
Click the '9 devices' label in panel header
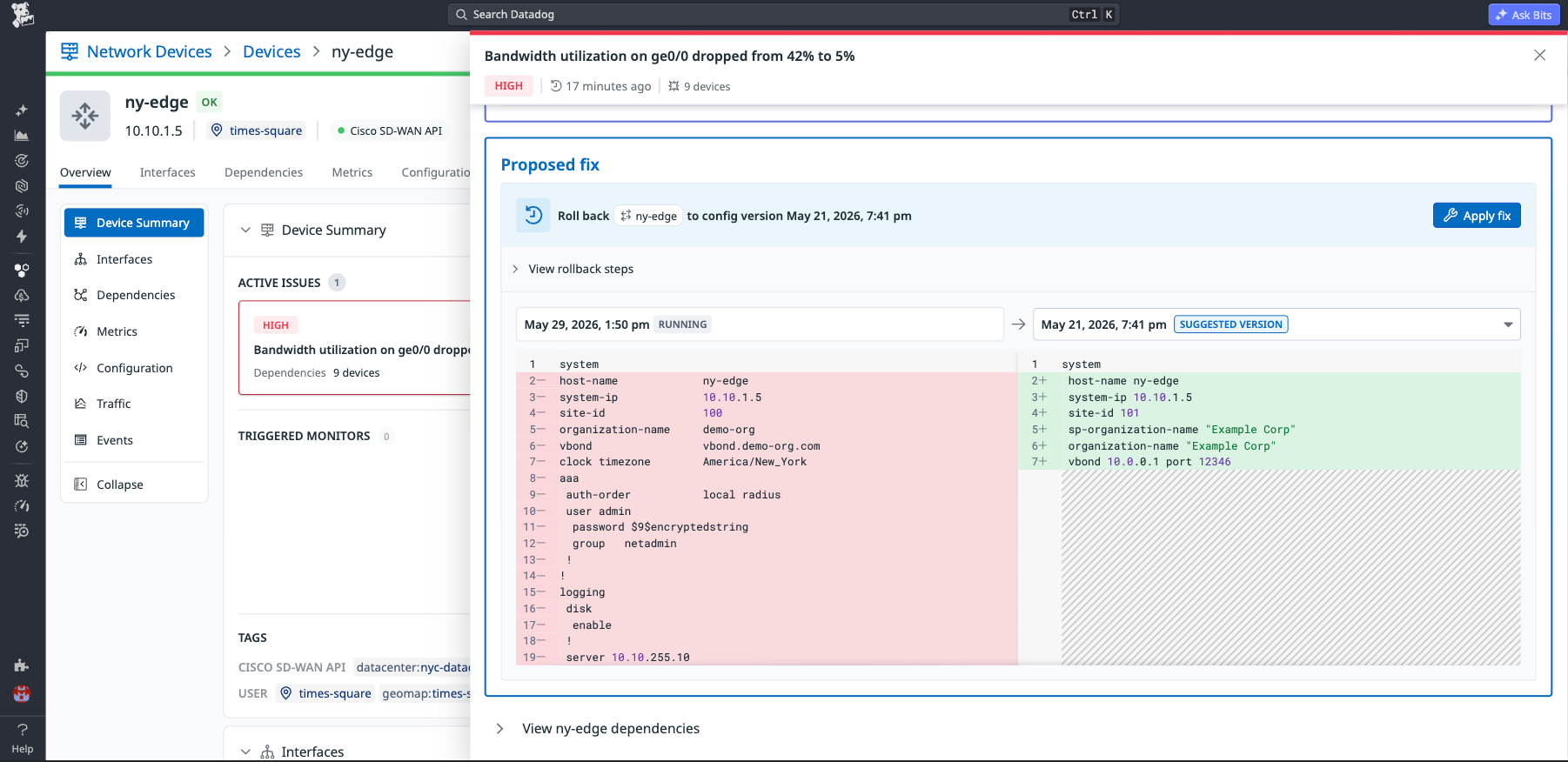tap(700, 86)
